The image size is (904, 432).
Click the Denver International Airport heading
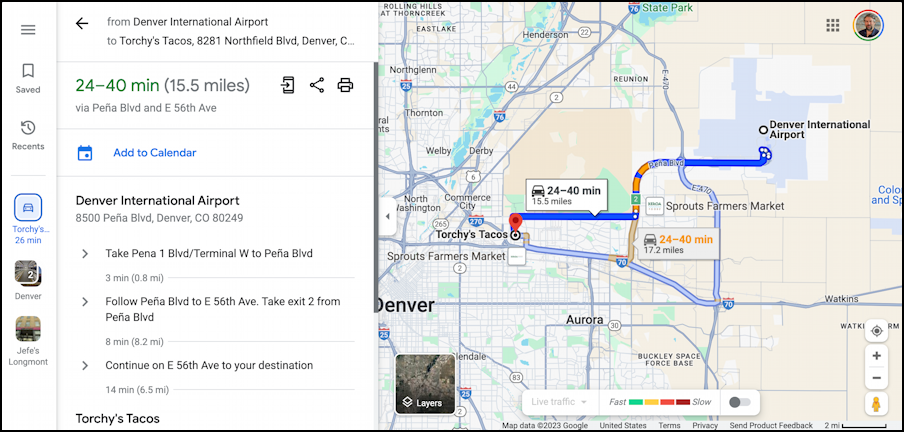pos(157,201)
